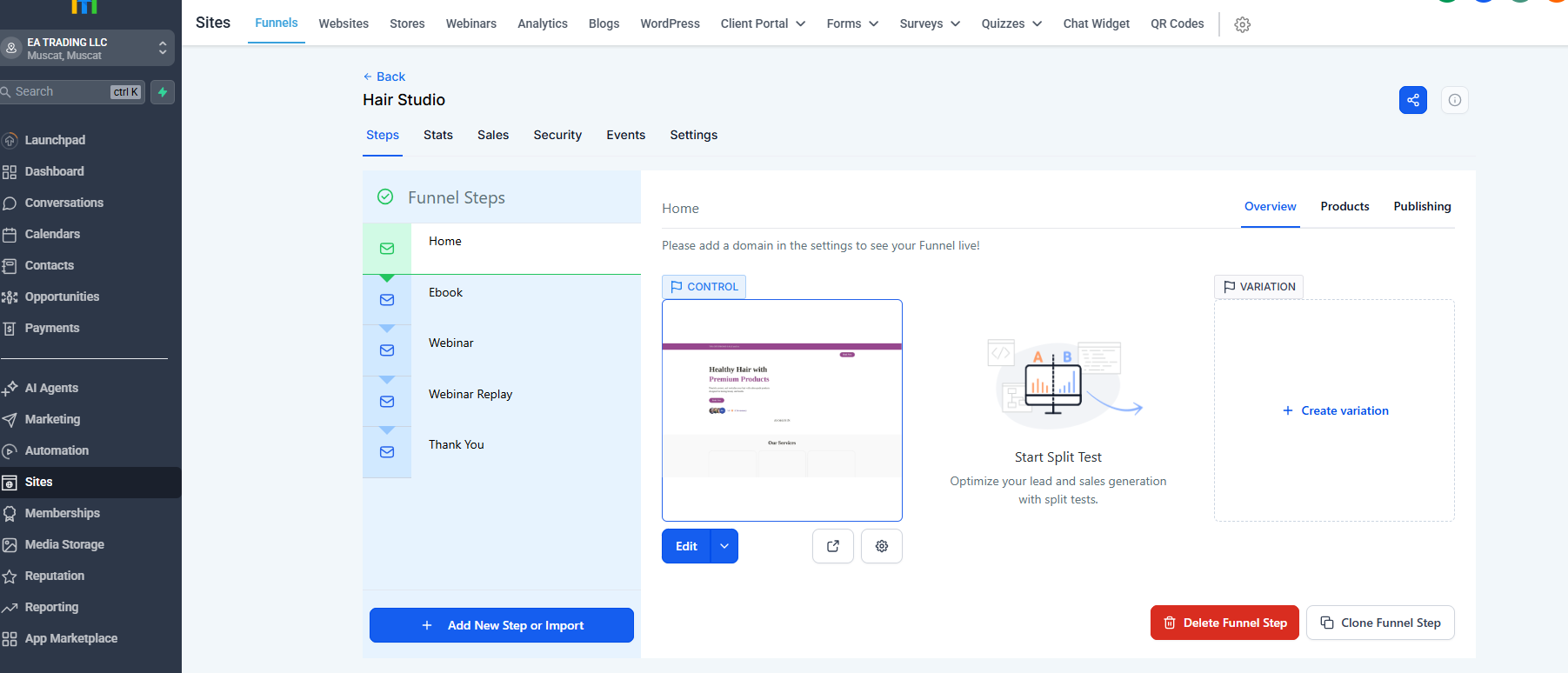This screenshot has height=673, width=1568.
Task: Expand the Surveys dropdown menu
Action: tap(930, 23)
